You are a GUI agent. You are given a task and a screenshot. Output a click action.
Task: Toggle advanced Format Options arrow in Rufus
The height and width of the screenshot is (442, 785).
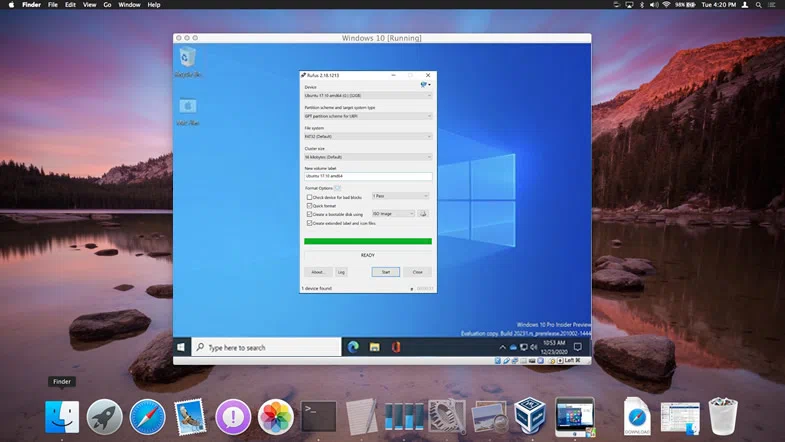tap(337, 188)
